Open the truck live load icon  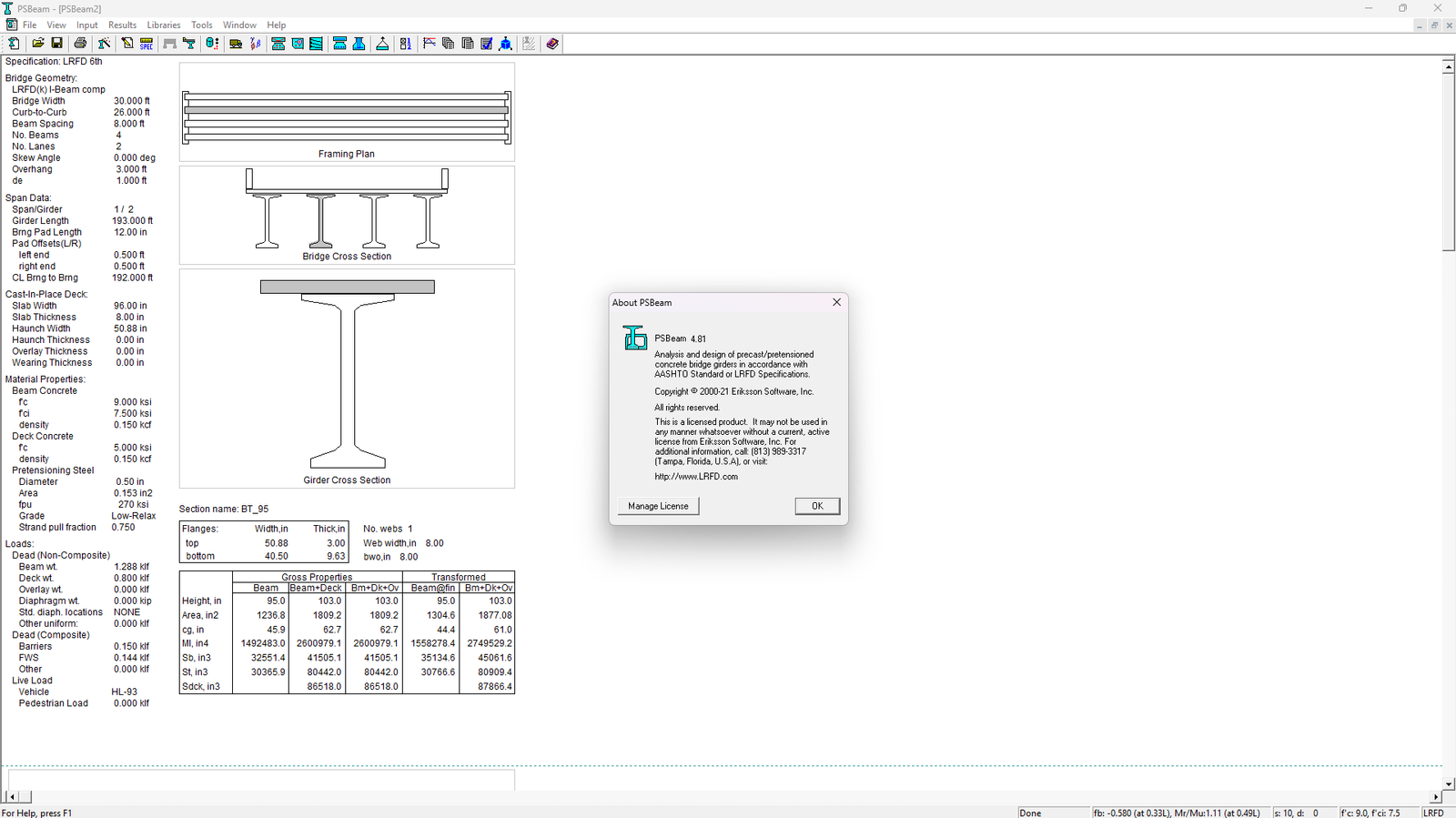click(236, 44)
